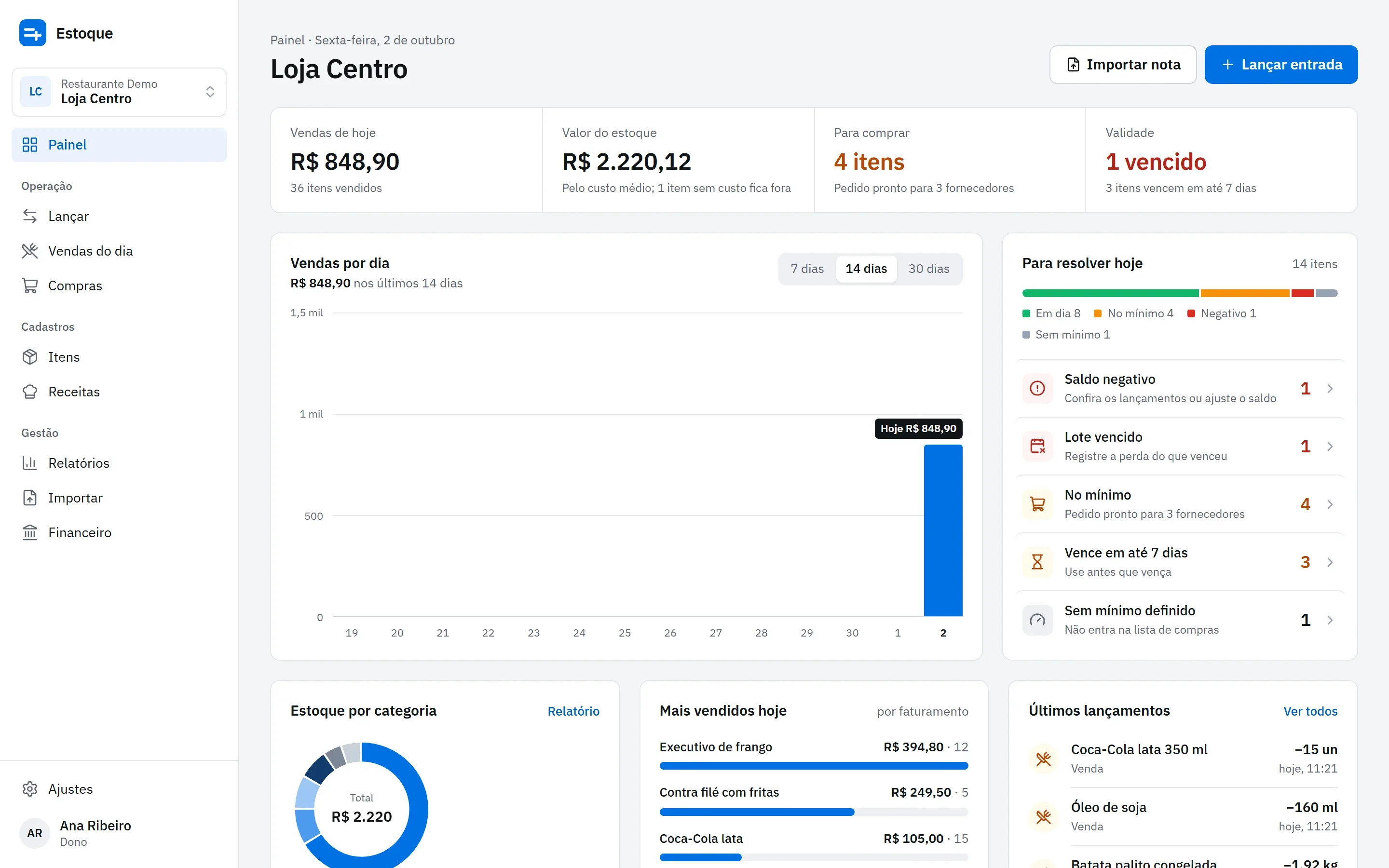
Task: Click the Itens box icon
Action: click(x=30, y=356)
